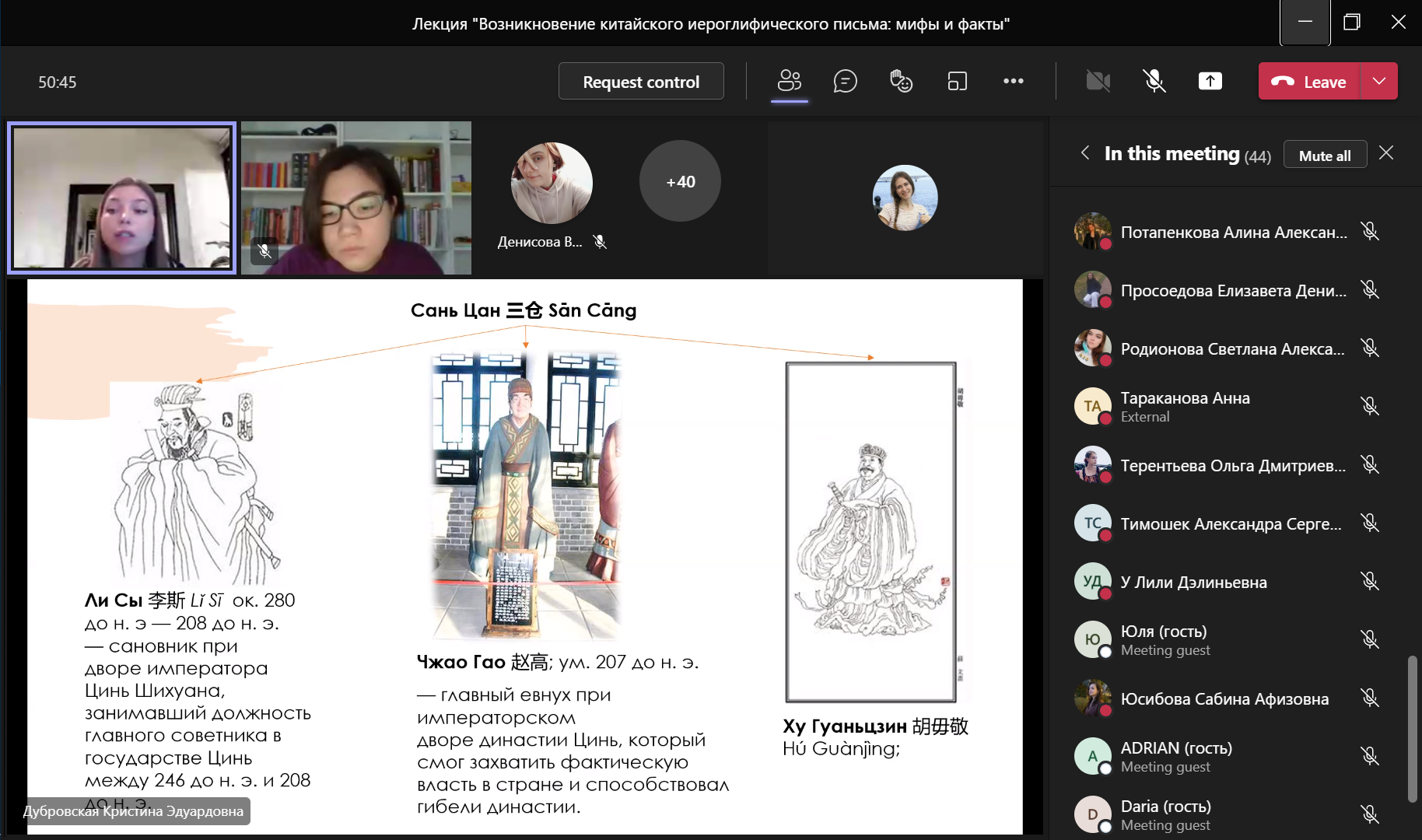The image size is (1422, 840).
Task: Show the +40 additional participants
Action: click(680, 181)
